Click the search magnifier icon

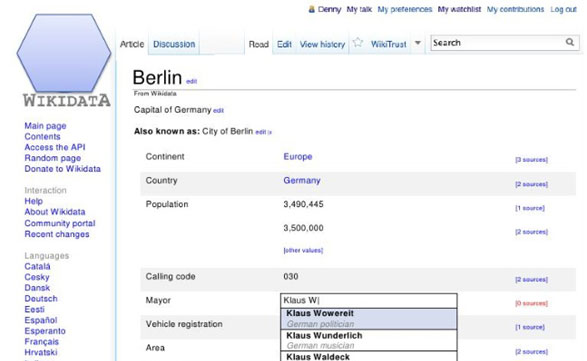click(570, 42)
